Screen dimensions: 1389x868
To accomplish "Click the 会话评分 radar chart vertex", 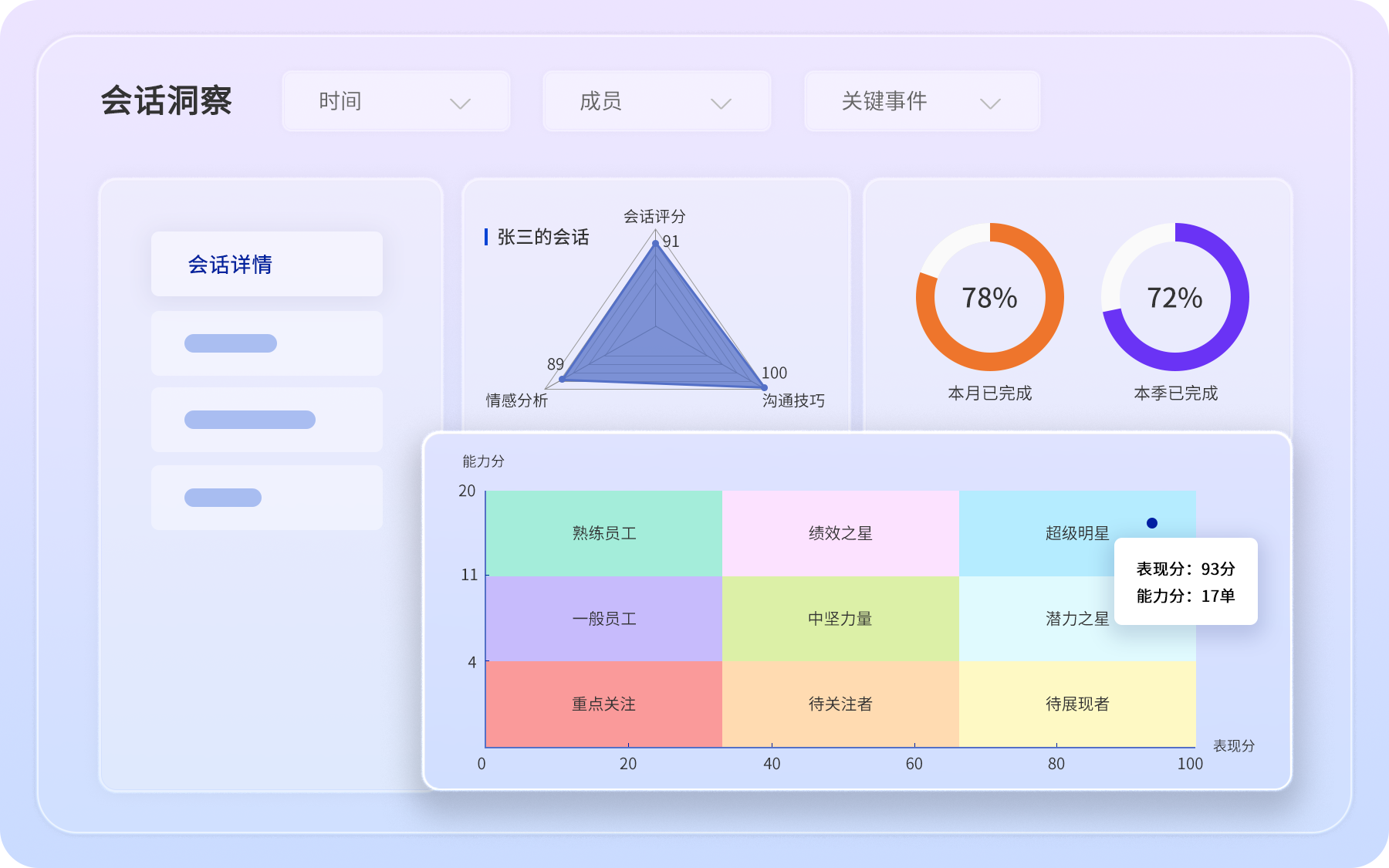I will (x=656, y=244).
